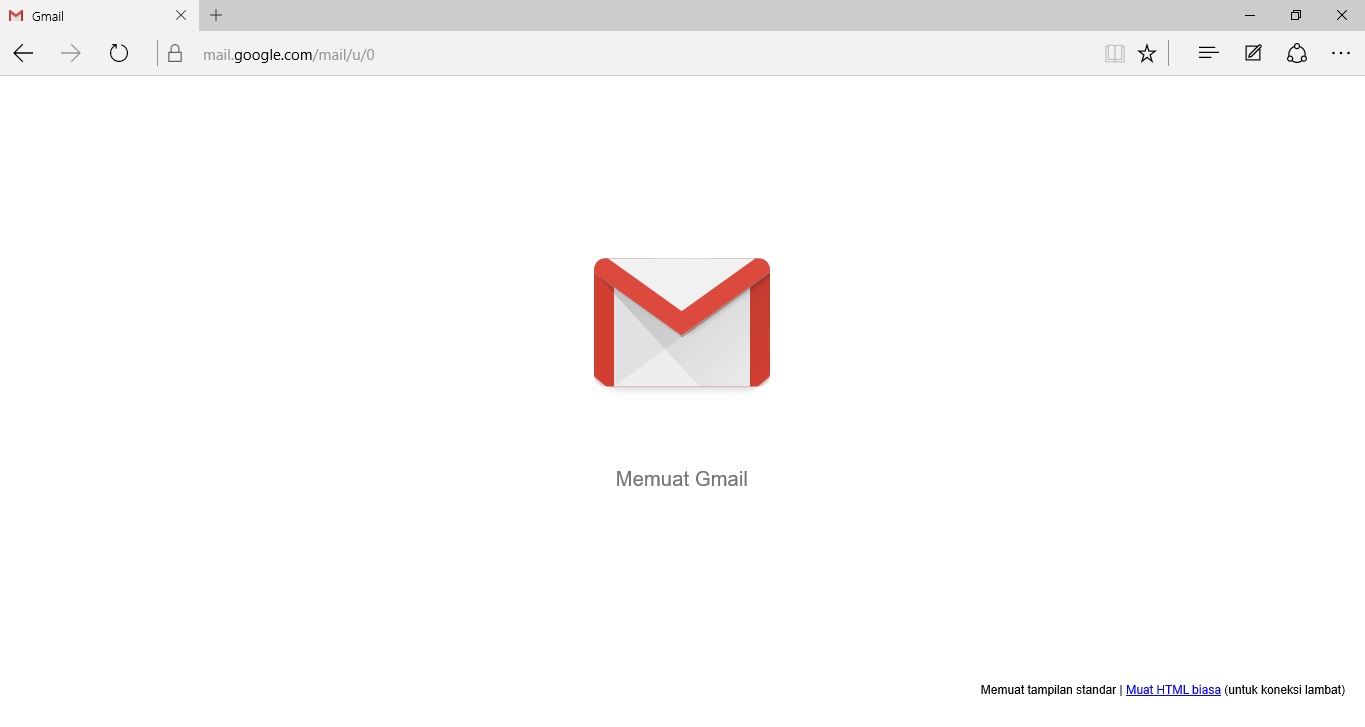Open the More actions ellipsis menu
Image resolution: width=1365 pixels, height=727 pixels.
[1341, 54]
